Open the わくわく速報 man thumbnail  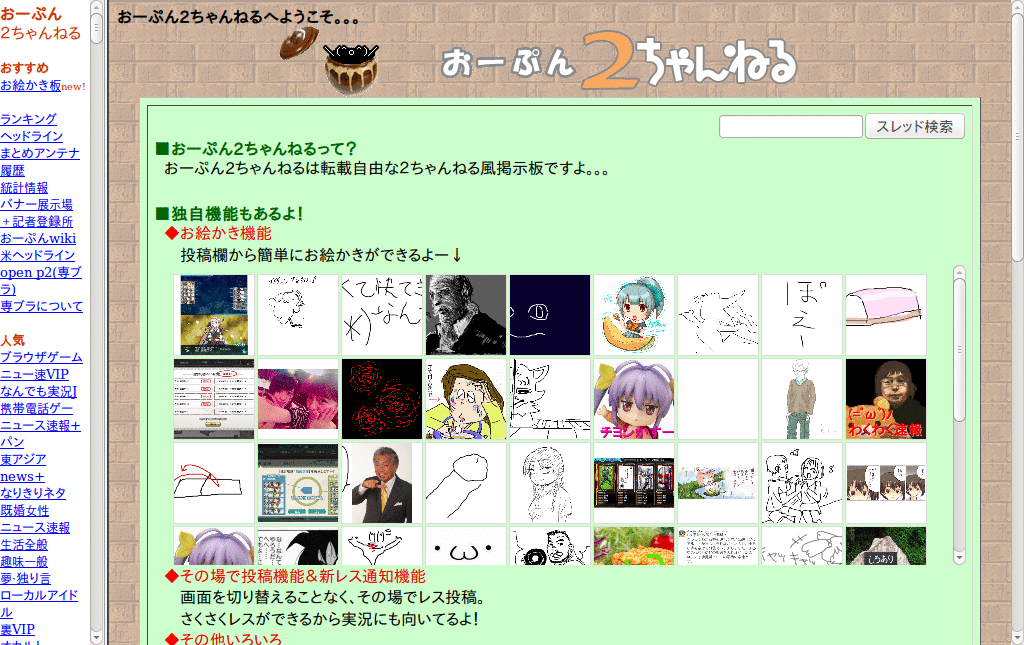coord(886,399)
